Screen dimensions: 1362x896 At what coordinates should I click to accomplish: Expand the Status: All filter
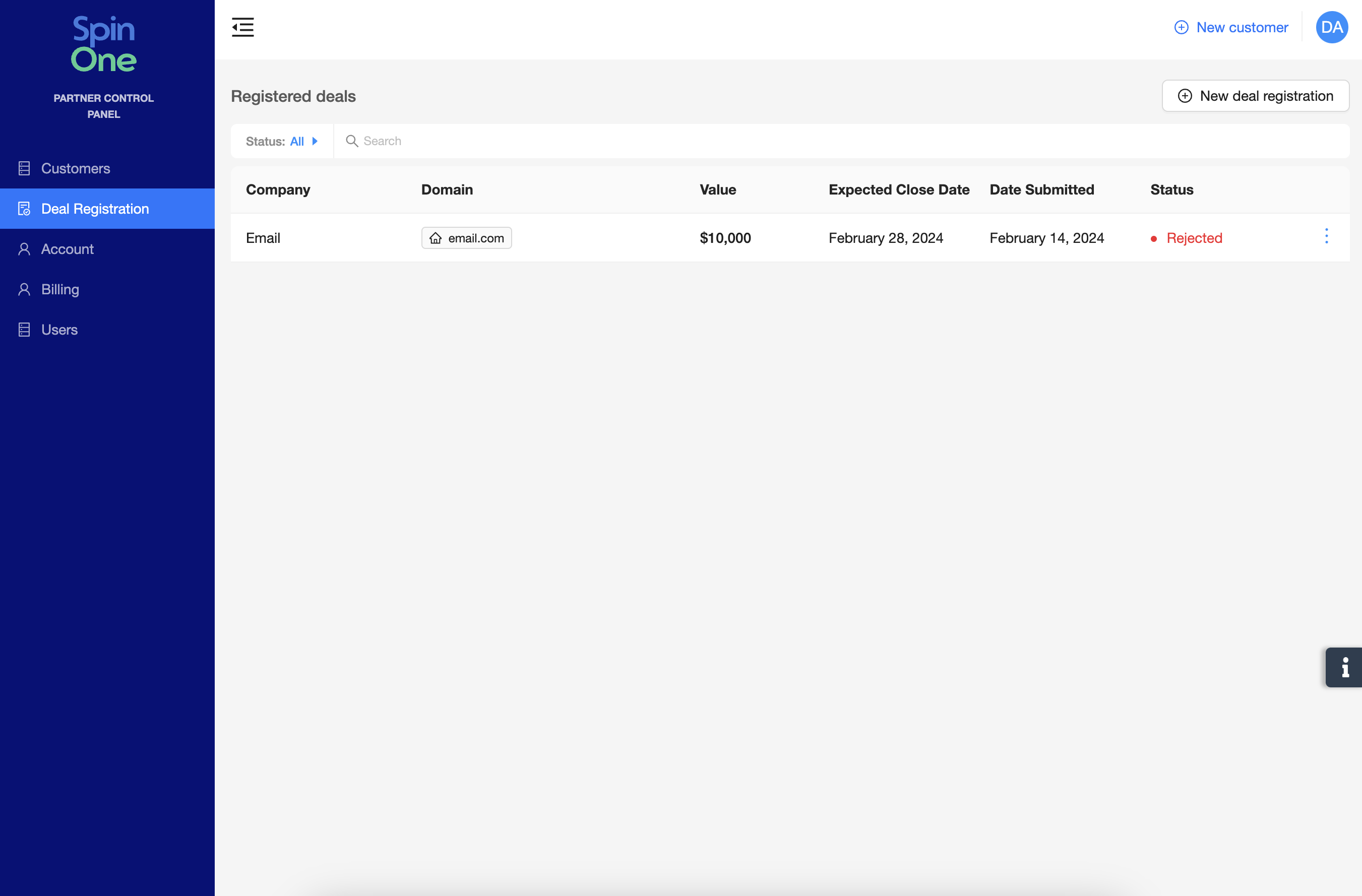pyautogui.click(x=281, y=141)
